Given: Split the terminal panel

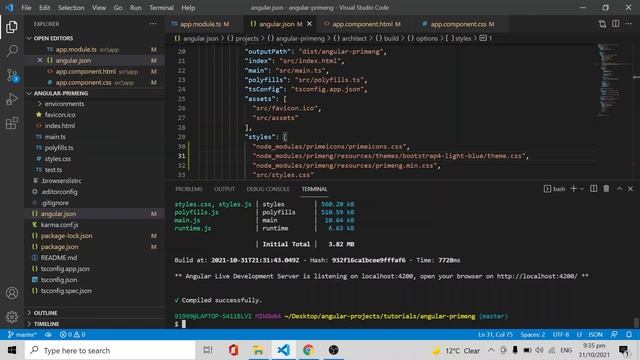Looking at the screenshot, I should tap(593, 189).
